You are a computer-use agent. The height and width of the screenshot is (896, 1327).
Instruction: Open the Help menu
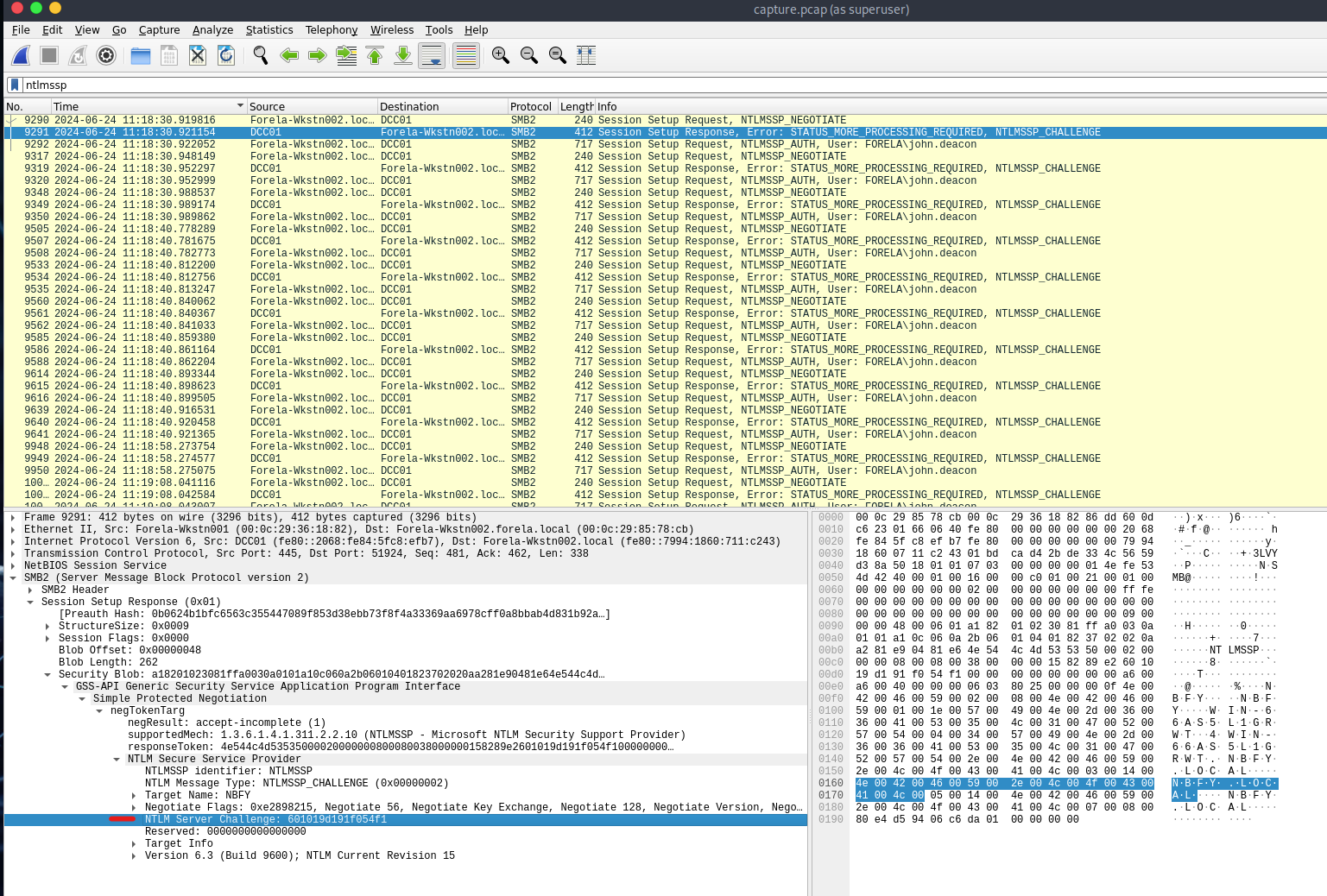pyautogui.click(x=476, y=29)
